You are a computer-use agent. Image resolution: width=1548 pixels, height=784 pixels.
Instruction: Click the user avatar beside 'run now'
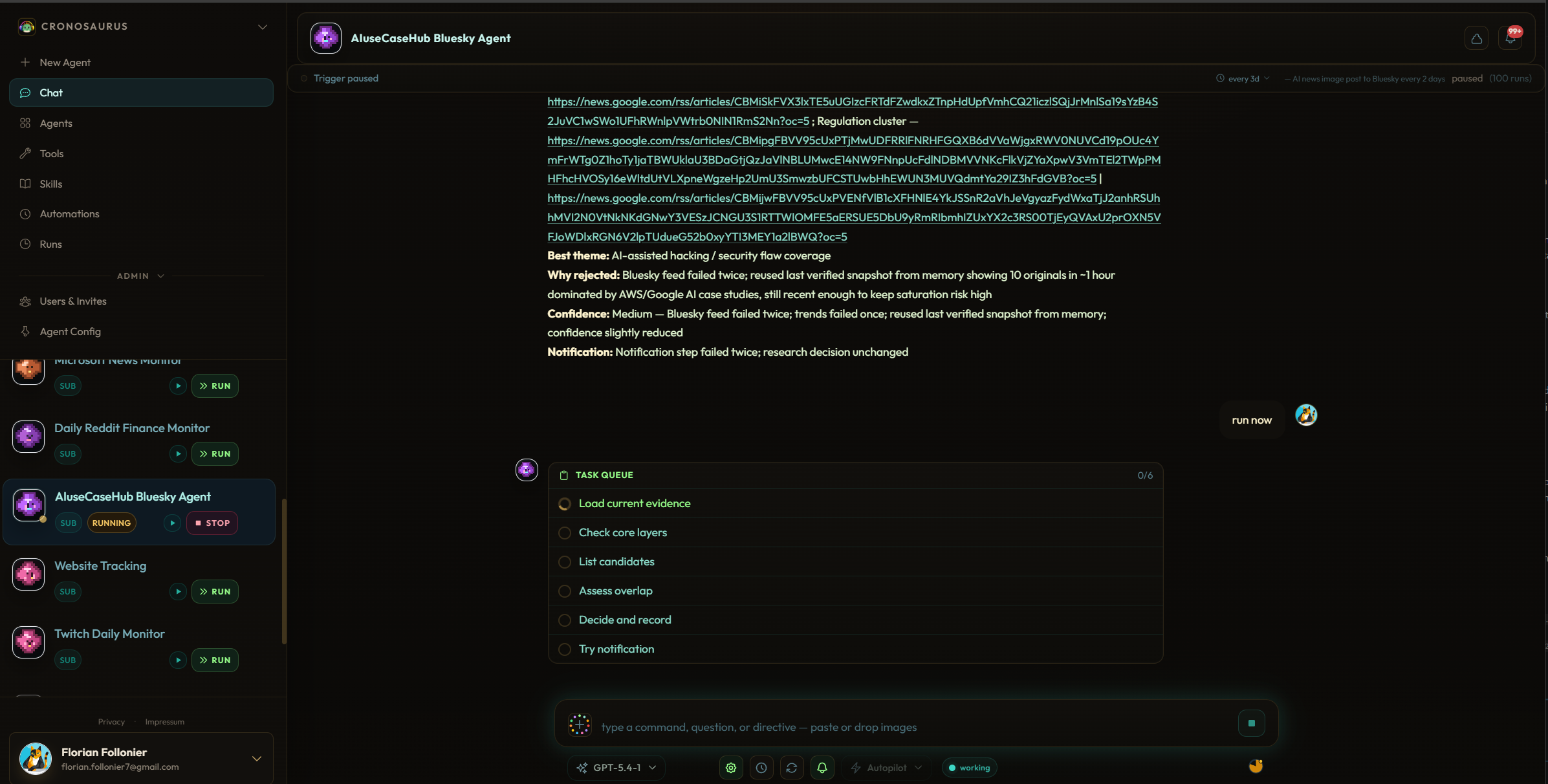(x=1306, y=415)
